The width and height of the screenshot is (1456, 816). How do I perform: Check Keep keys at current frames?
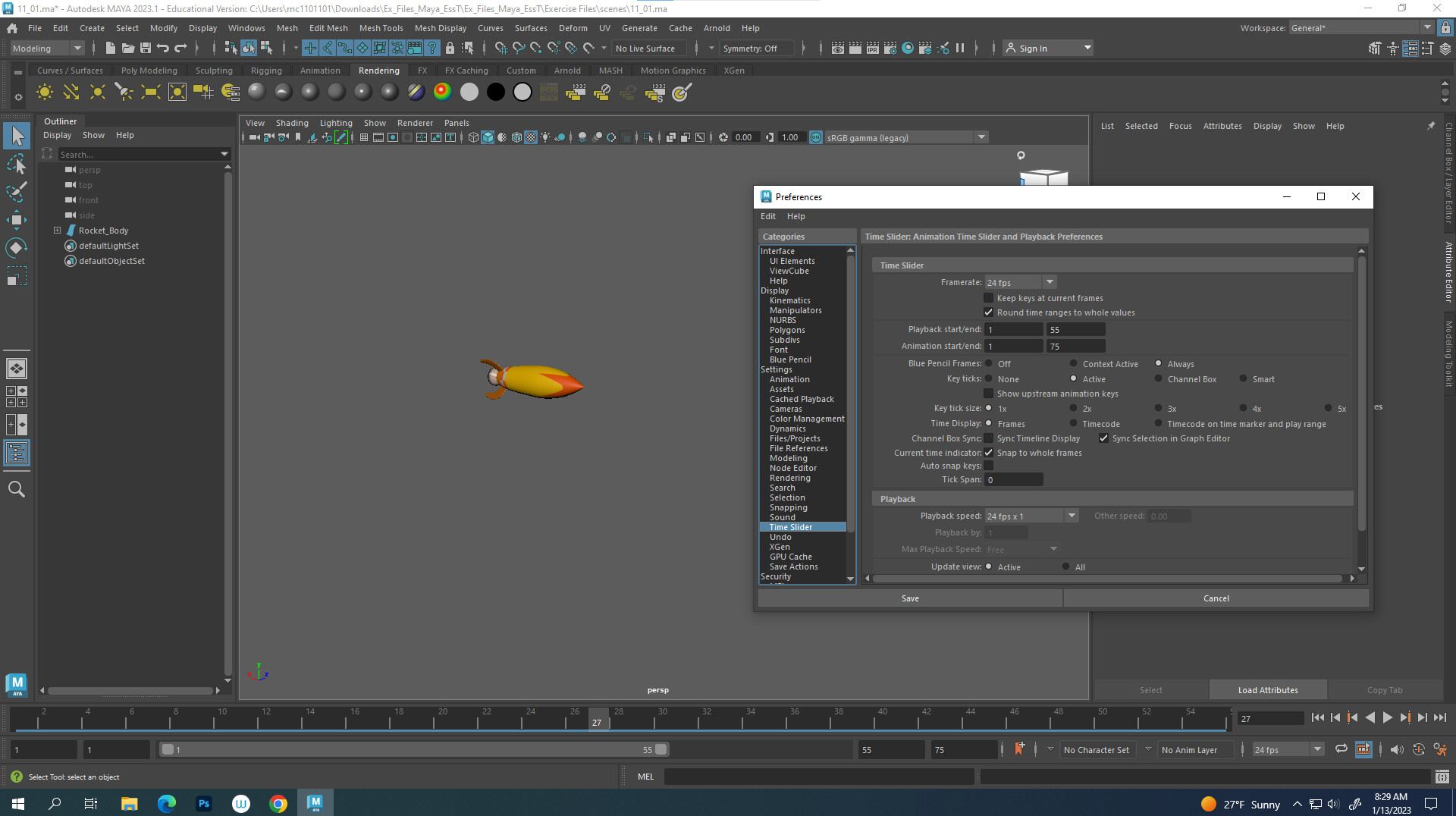click(x=989, y=298)
